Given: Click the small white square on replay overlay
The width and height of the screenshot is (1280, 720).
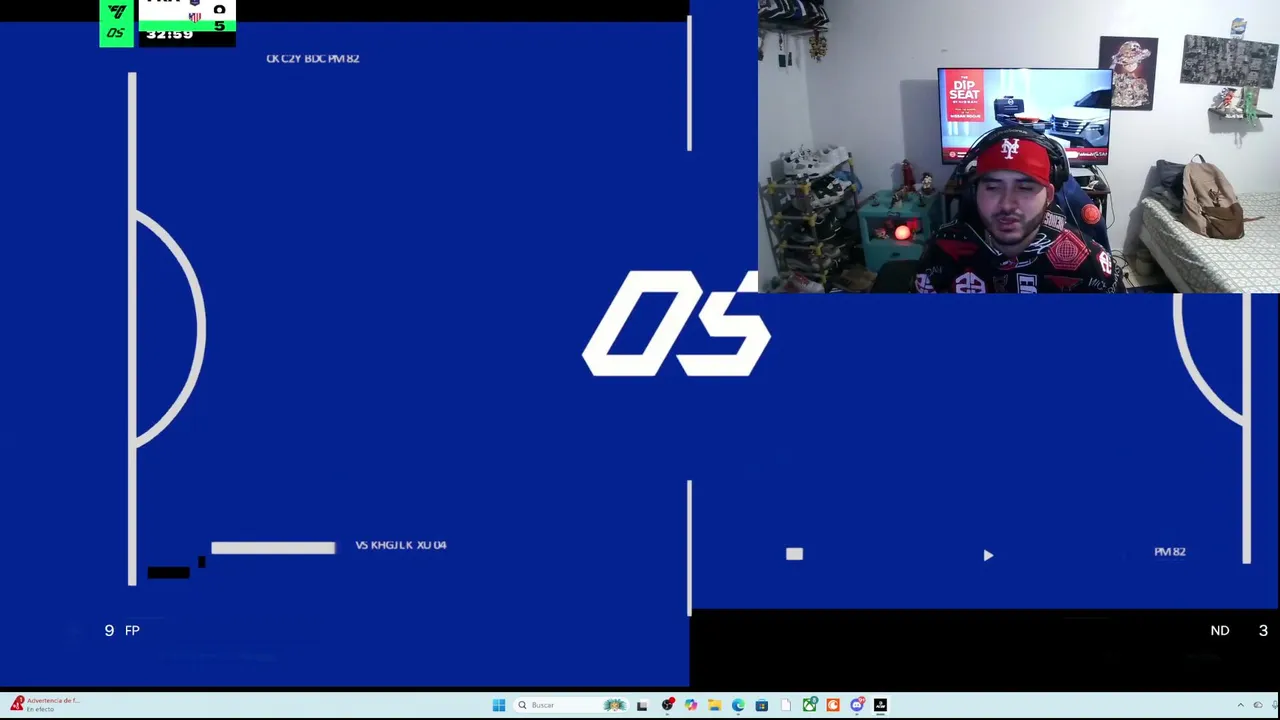Looking at the screenshot, I should tap(794, 554).
